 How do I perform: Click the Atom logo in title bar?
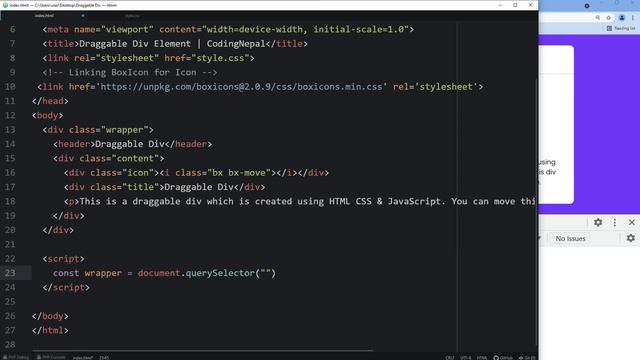click(5, 5)
